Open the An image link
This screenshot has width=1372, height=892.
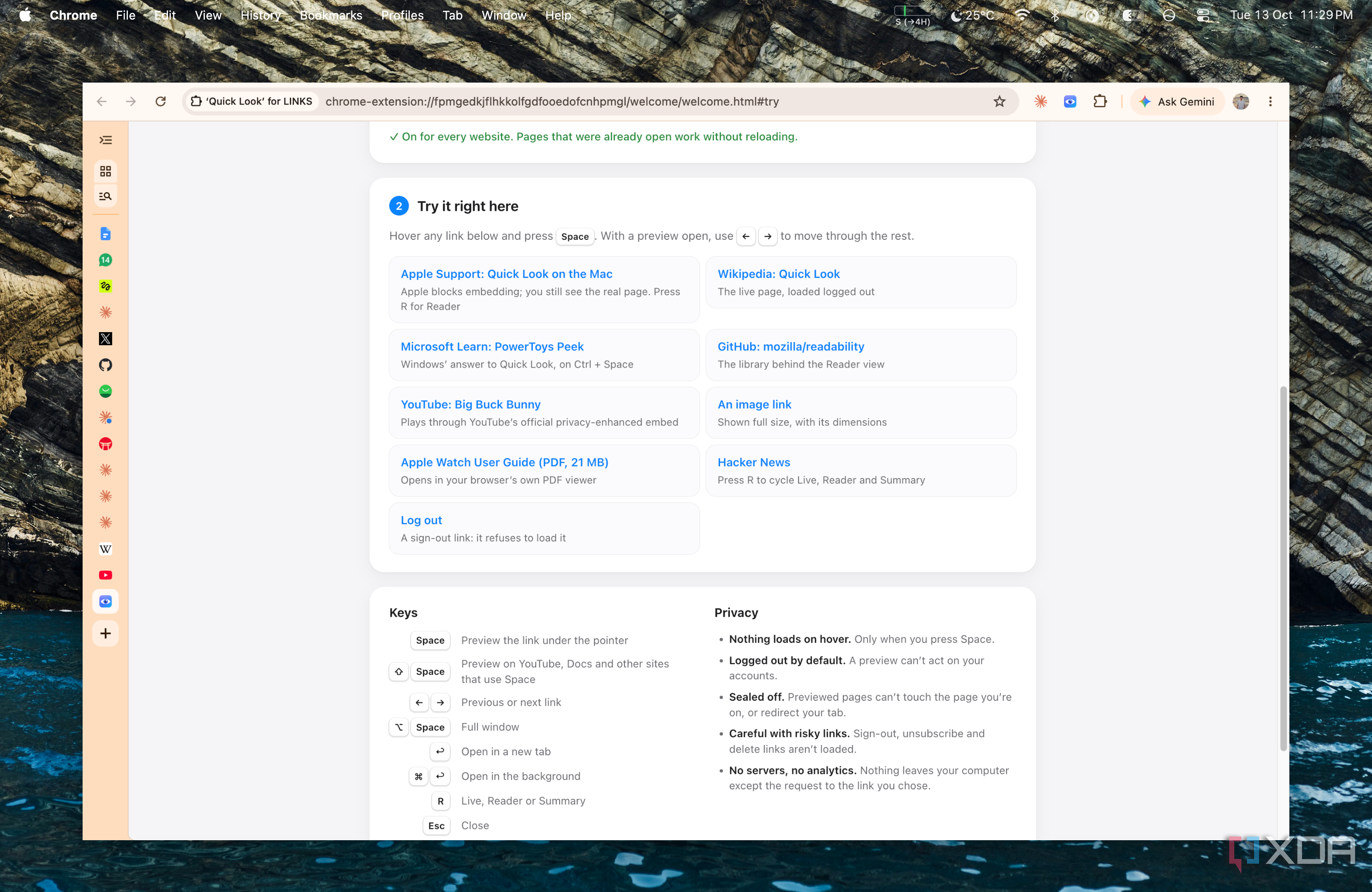coord(754,404)
